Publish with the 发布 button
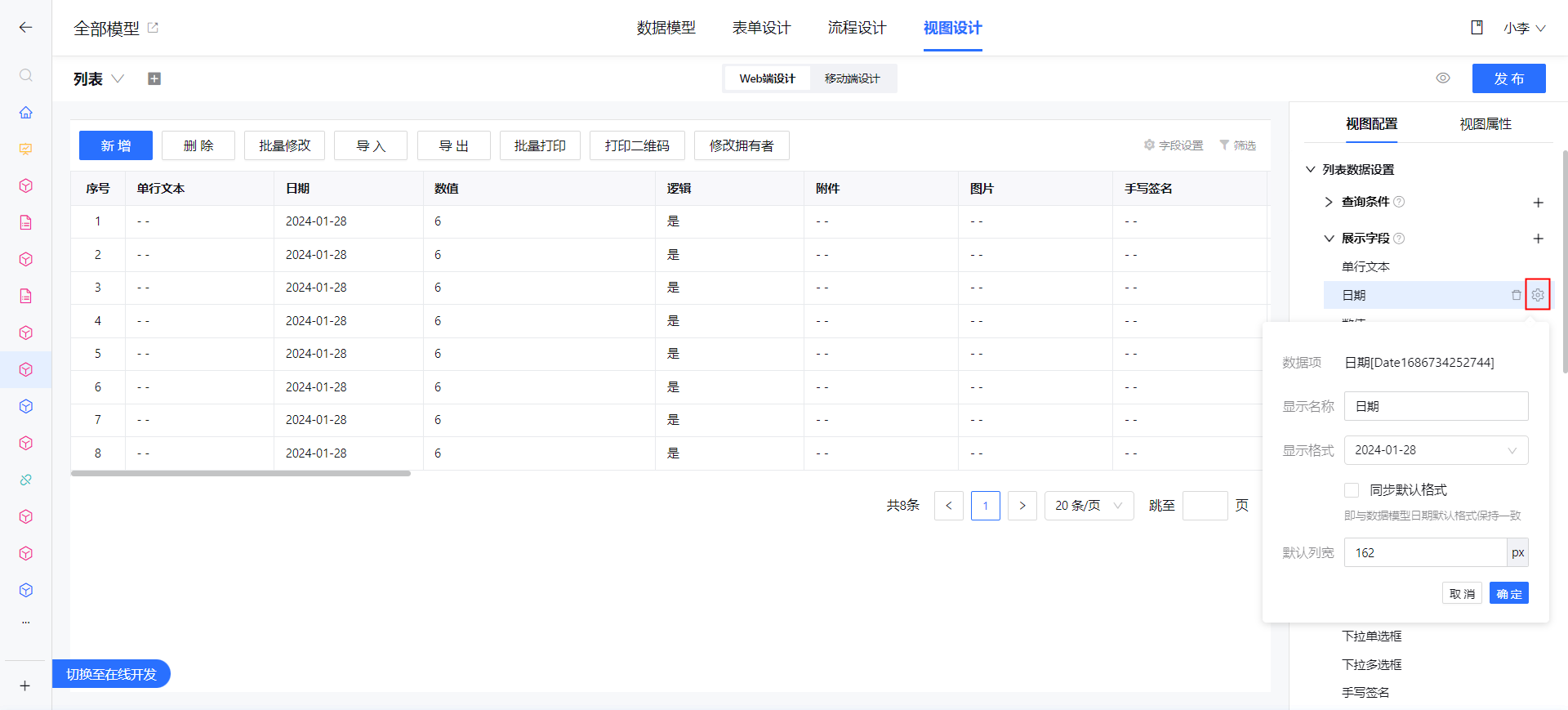This screenshot has height=710, width=1568. [x=1509, y=78]
